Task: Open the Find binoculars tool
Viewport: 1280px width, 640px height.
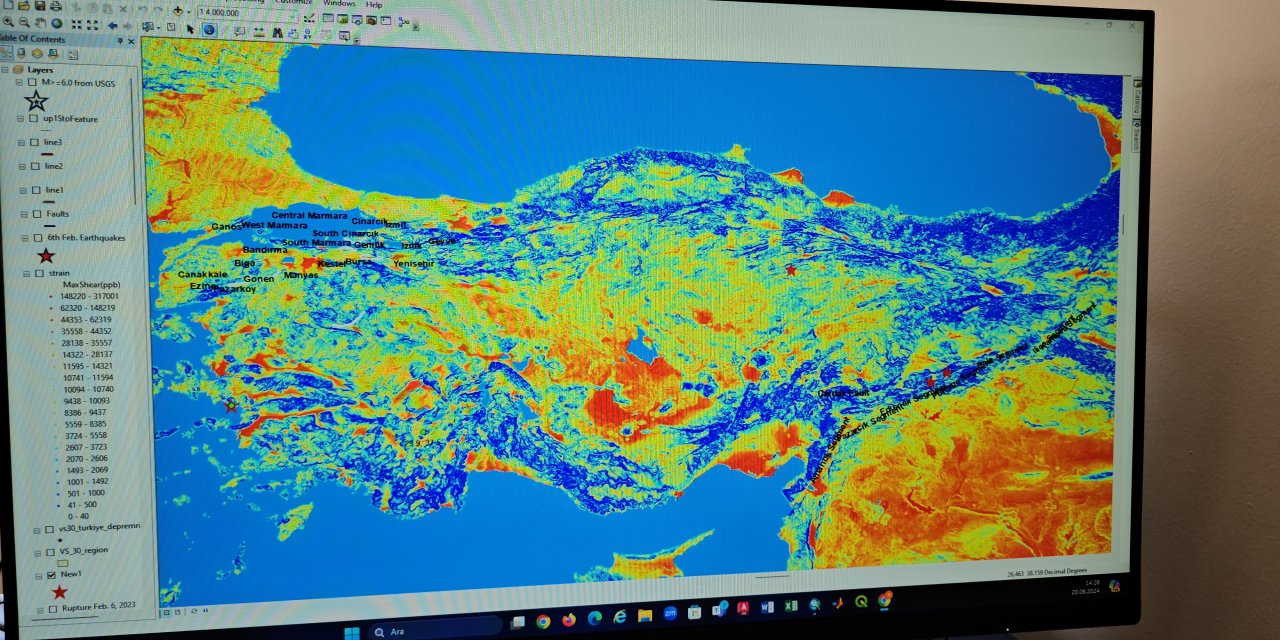Action: coord(275,32)
